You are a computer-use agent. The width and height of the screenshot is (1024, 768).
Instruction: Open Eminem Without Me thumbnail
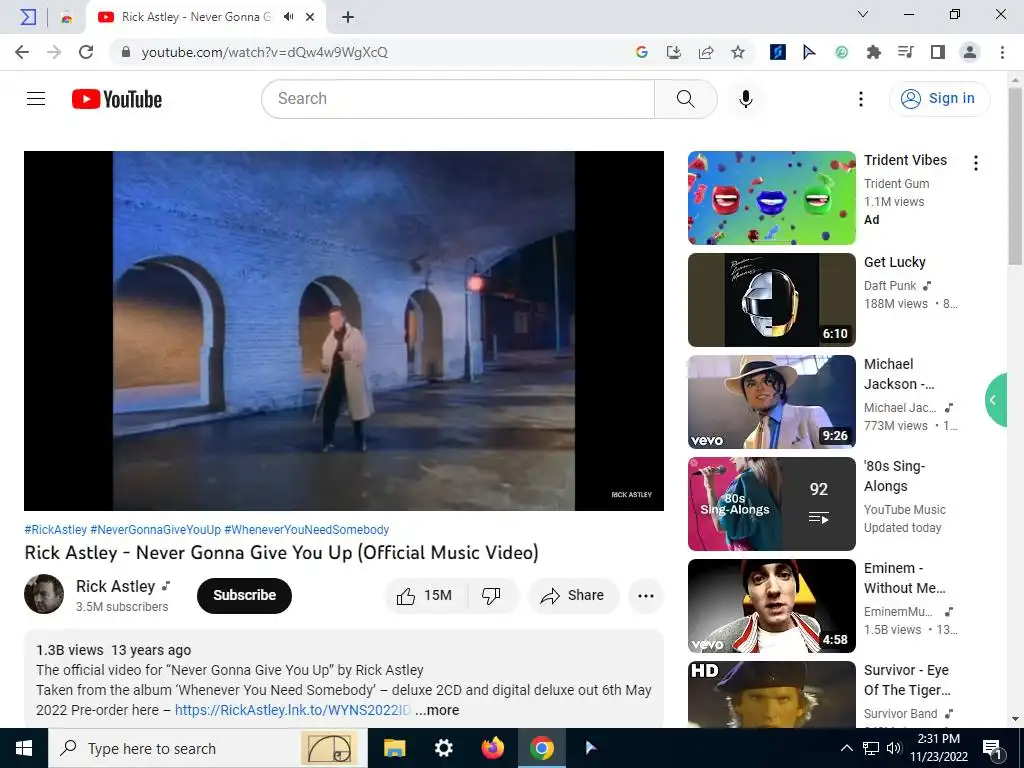click(x=771, y=605)
